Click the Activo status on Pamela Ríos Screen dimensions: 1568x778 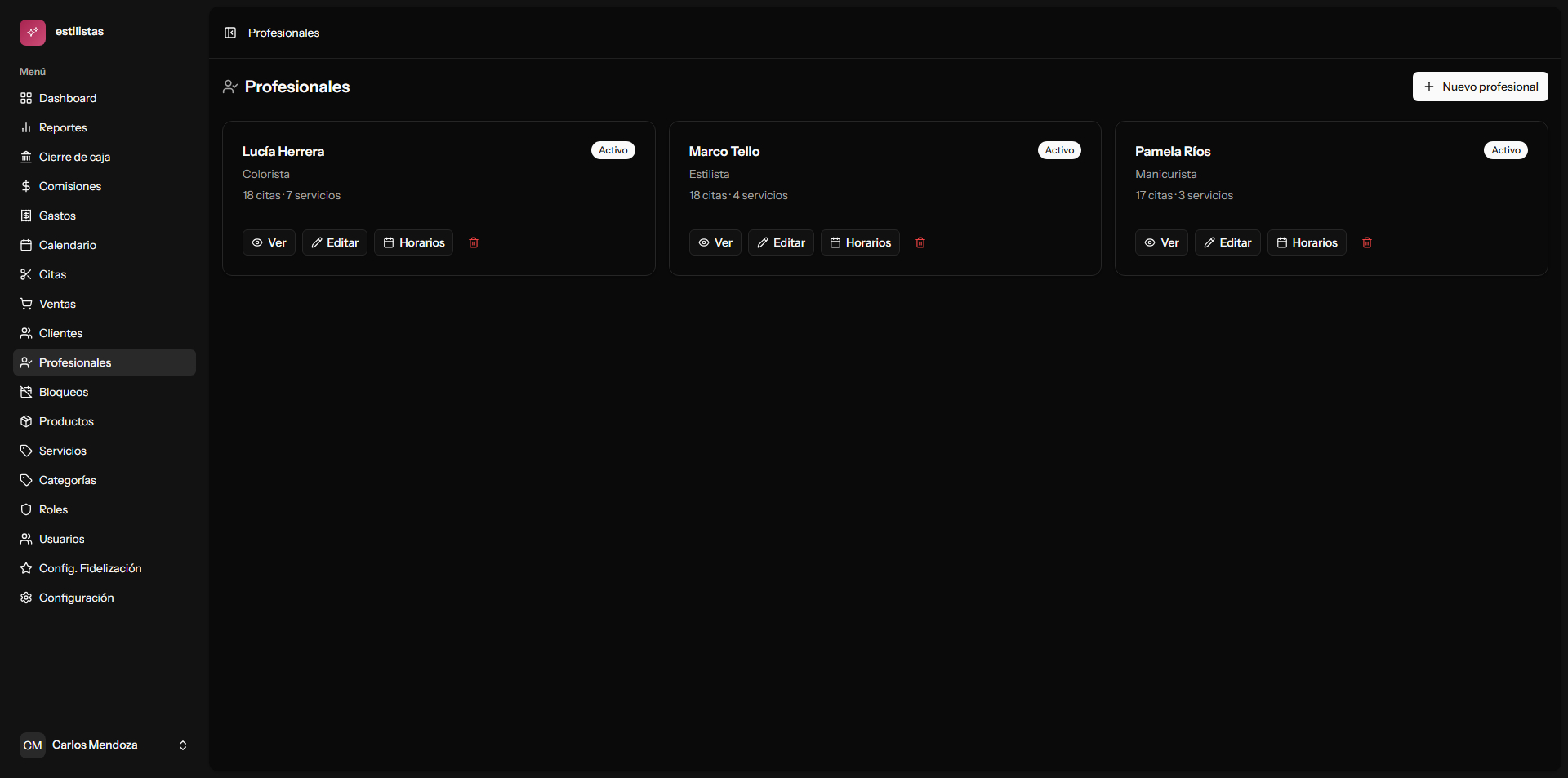click(x=1505, y=150)
